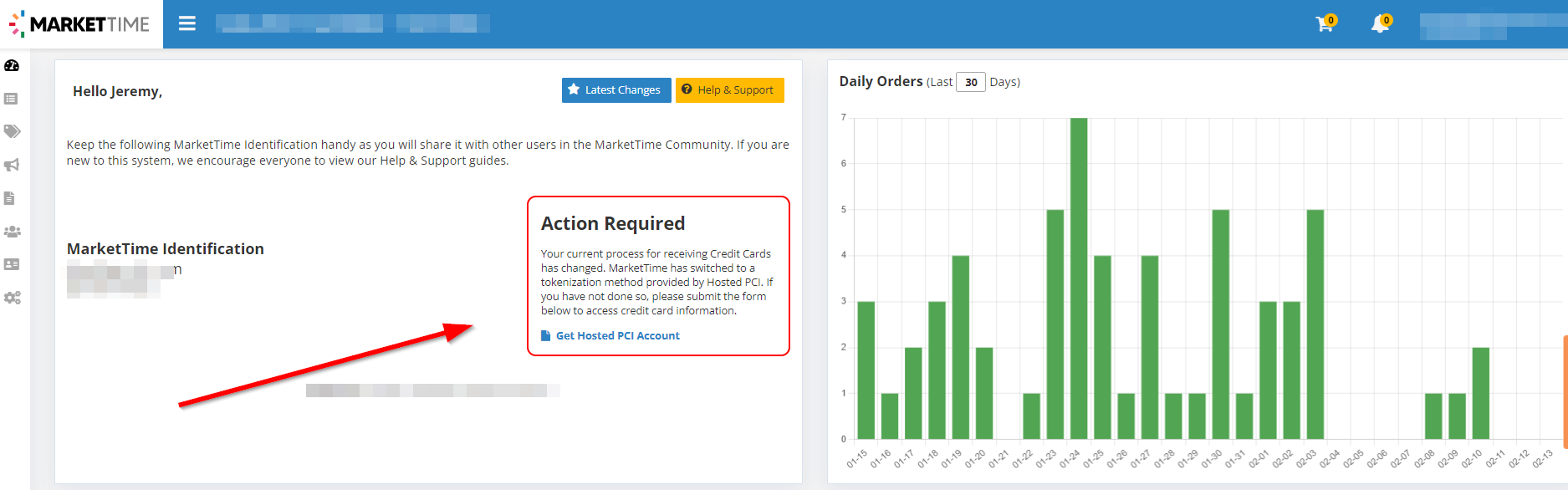The width and height of the screenshot is (1568, 490).
Task: Open Help & Support
Action: click(x=729, y=90)
